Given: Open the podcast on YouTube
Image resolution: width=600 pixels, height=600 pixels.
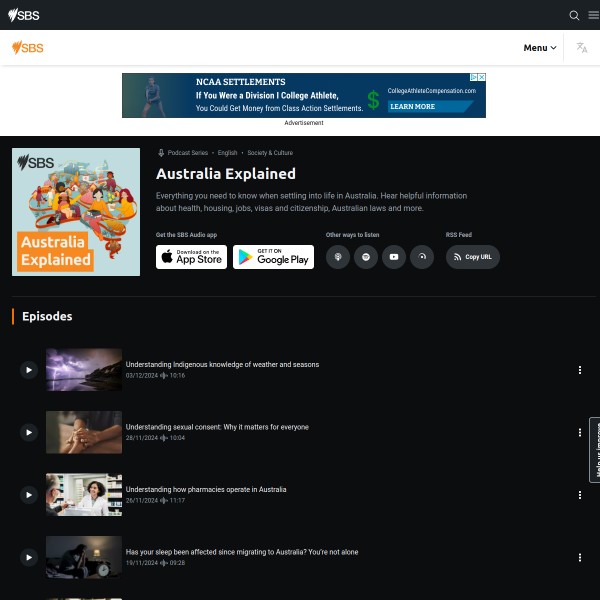Looking at the screenshot, I should [x=394, y=257].
